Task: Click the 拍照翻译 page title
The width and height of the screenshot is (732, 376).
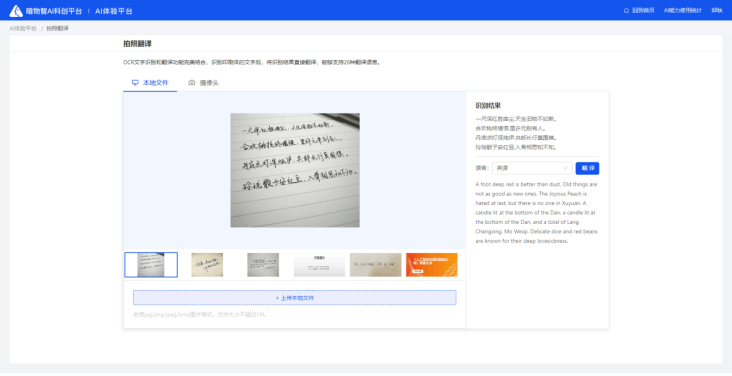Action: [137, 43]
